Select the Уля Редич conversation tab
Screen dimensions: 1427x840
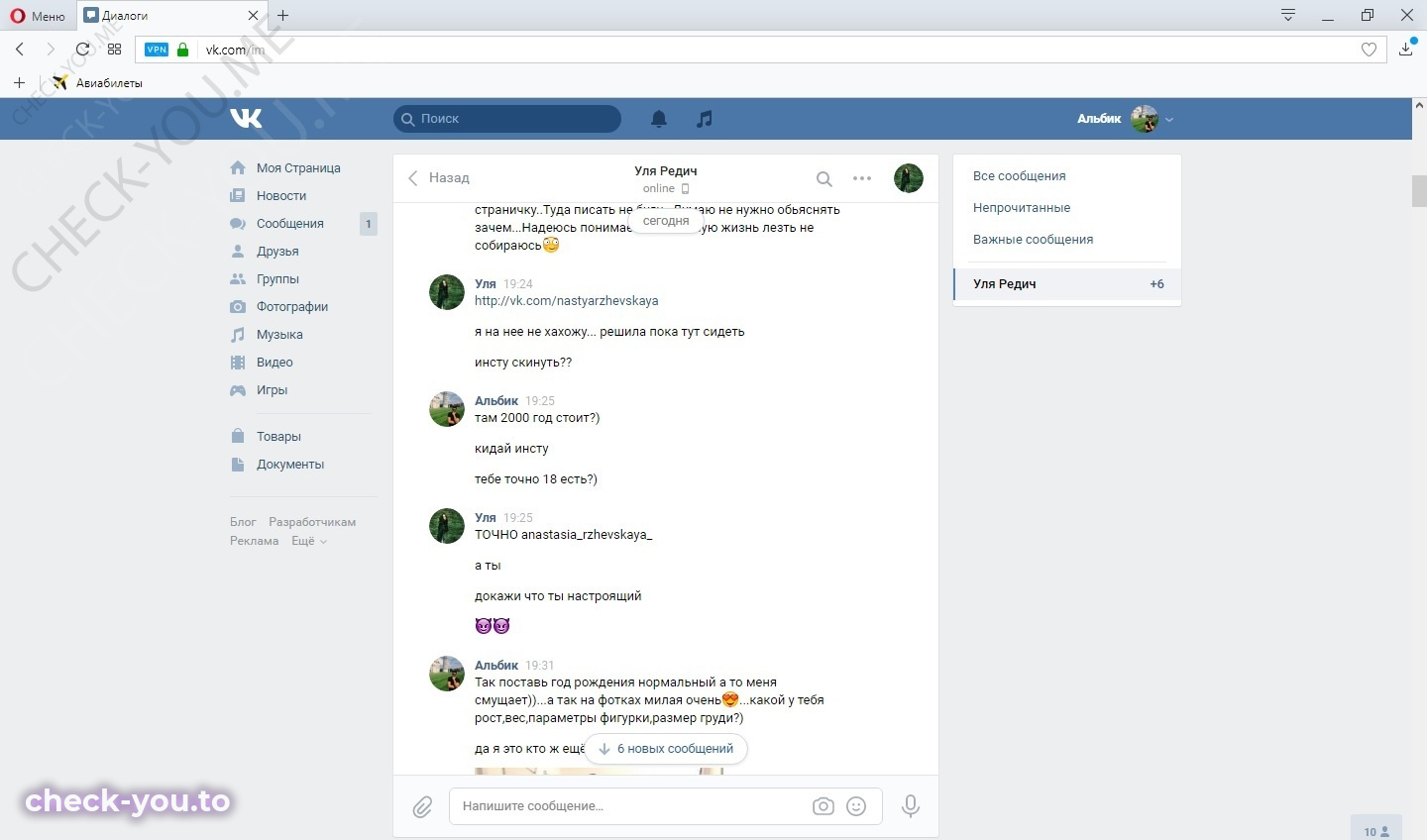(1067, 284)
